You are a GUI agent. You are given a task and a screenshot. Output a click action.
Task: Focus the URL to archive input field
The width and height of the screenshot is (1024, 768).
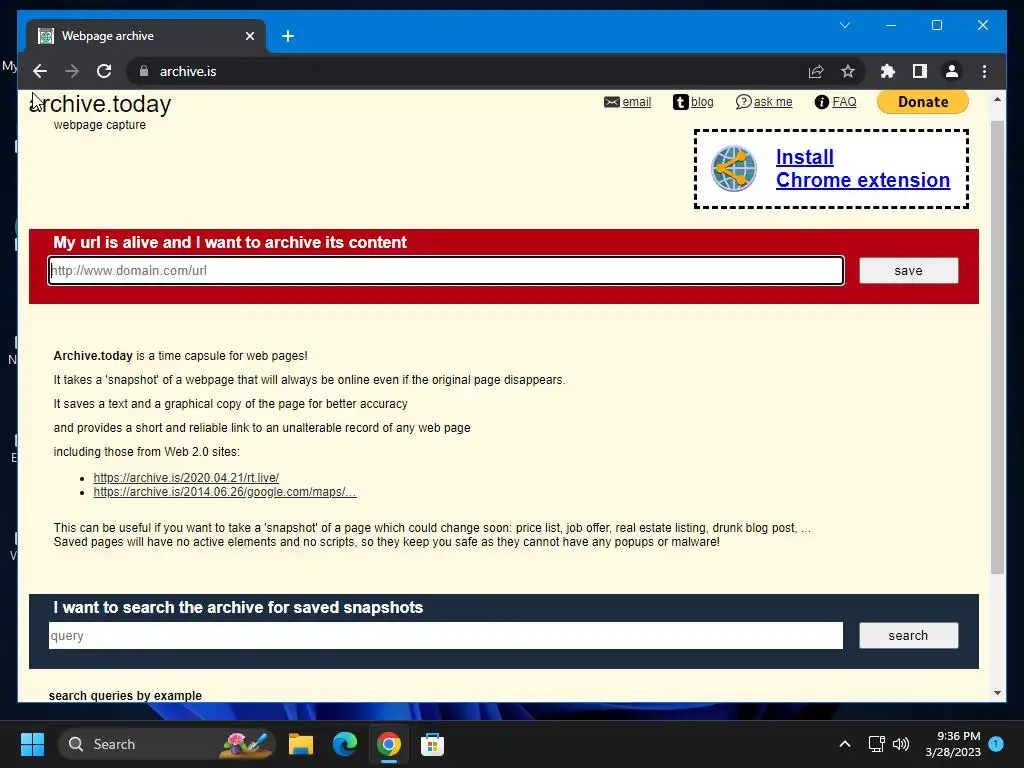[446, 270]
